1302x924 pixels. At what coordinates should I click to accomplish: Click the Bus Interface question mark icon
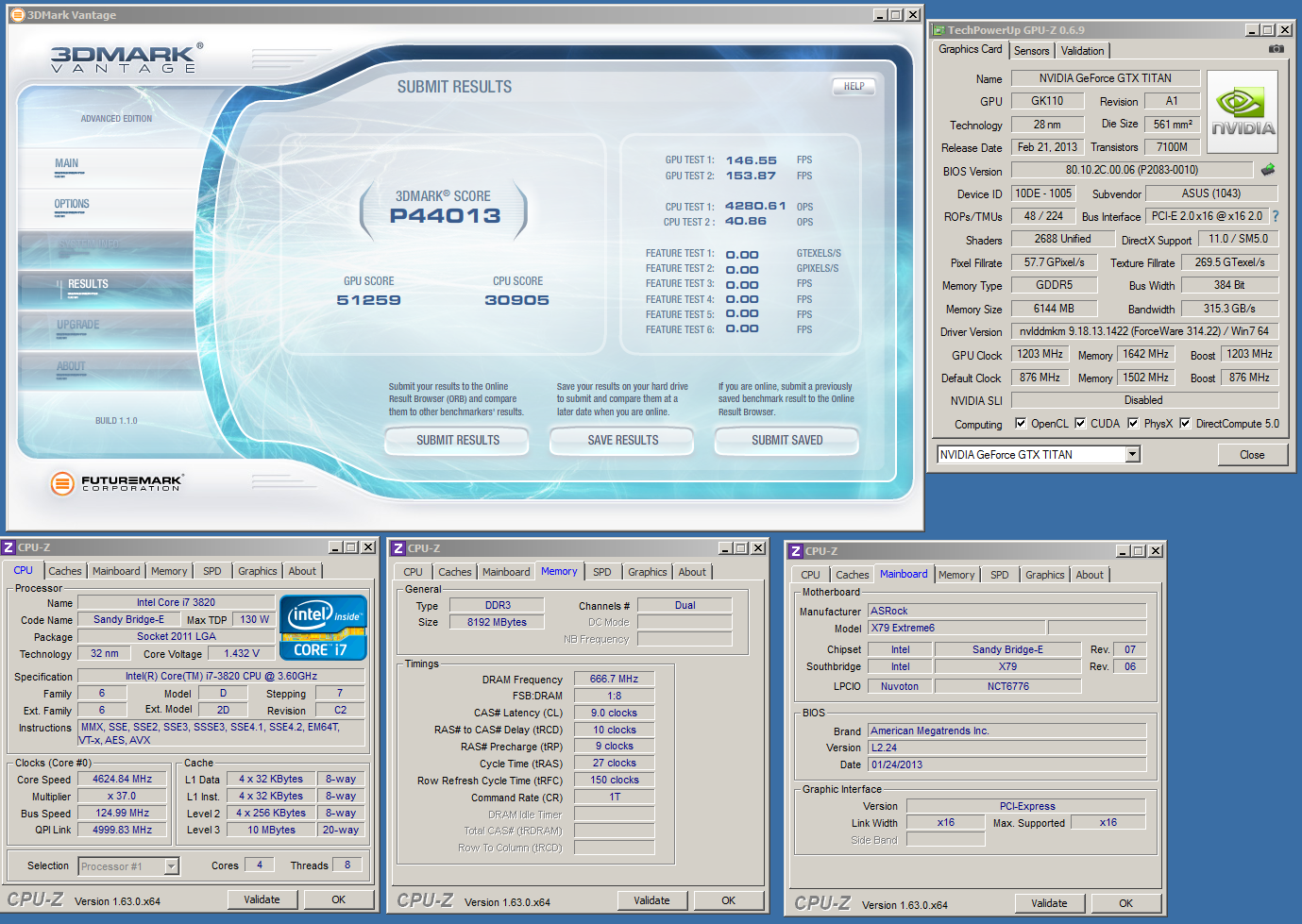(x=1275, y=216)
